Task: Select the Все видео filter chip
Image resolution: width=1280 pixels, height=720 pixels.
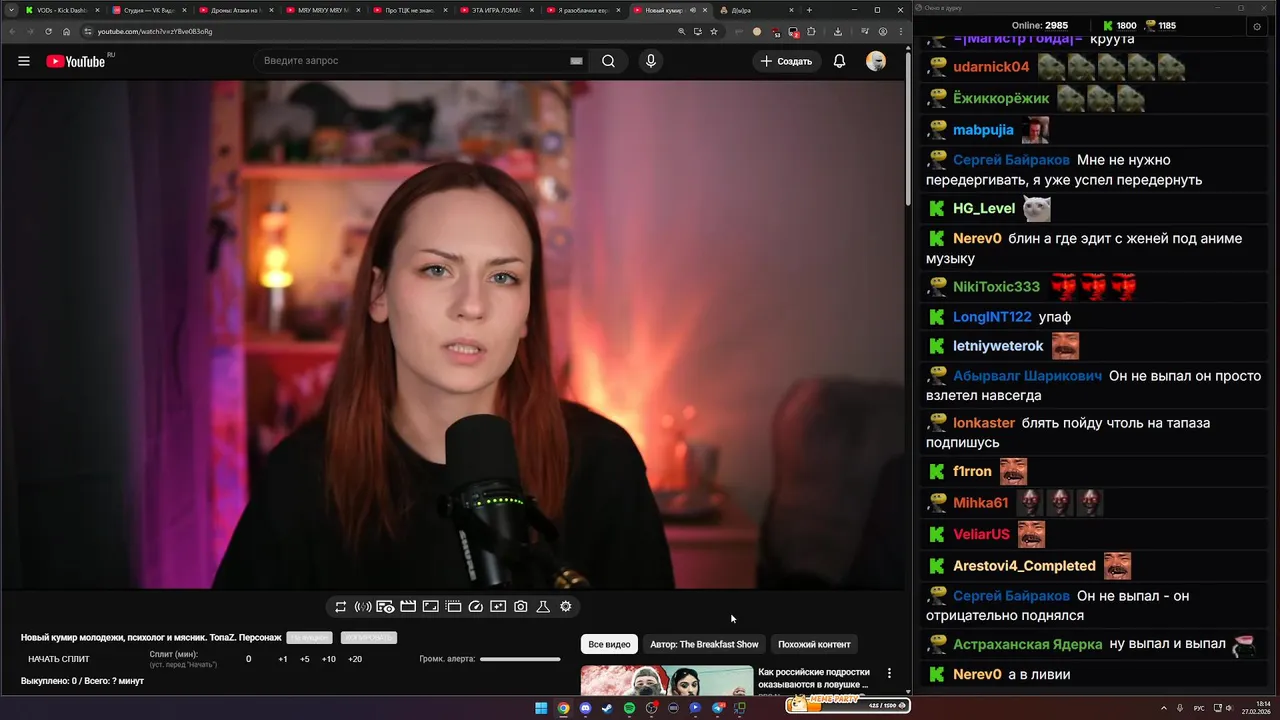Action: pyautogui.click(x=609, y=644)
